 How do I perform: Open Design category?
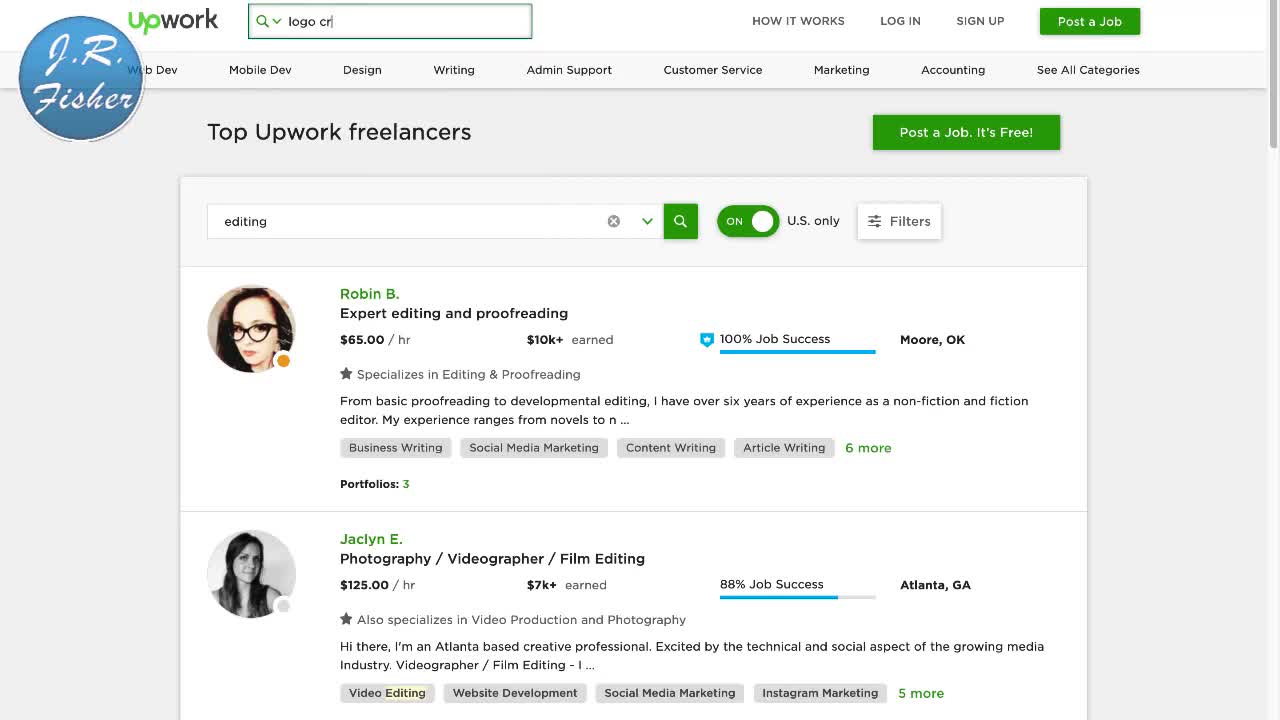point(362,70)
